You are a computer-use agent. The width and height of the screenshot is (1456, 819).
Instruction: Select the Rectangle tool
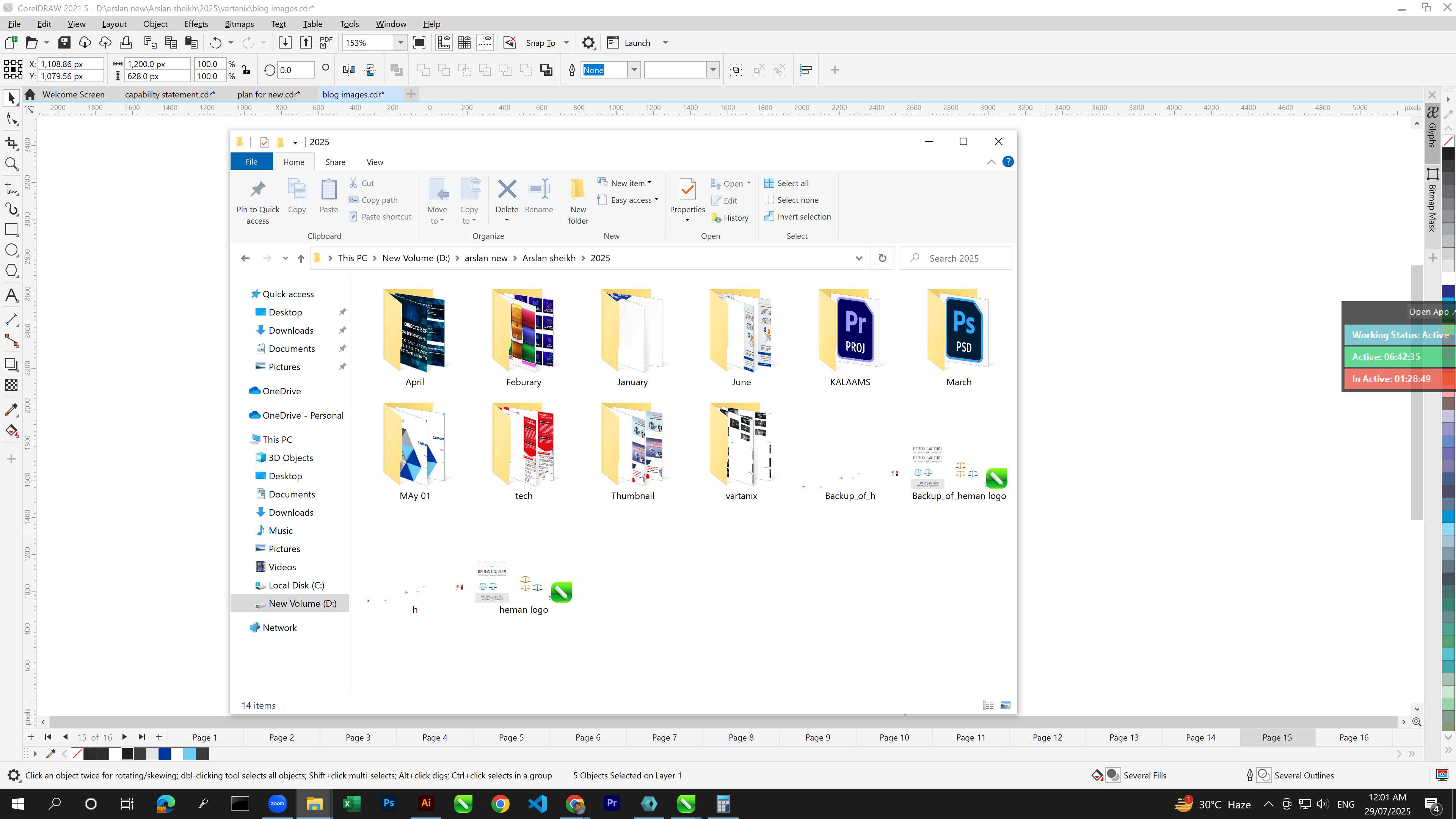(x=11, y=229)
